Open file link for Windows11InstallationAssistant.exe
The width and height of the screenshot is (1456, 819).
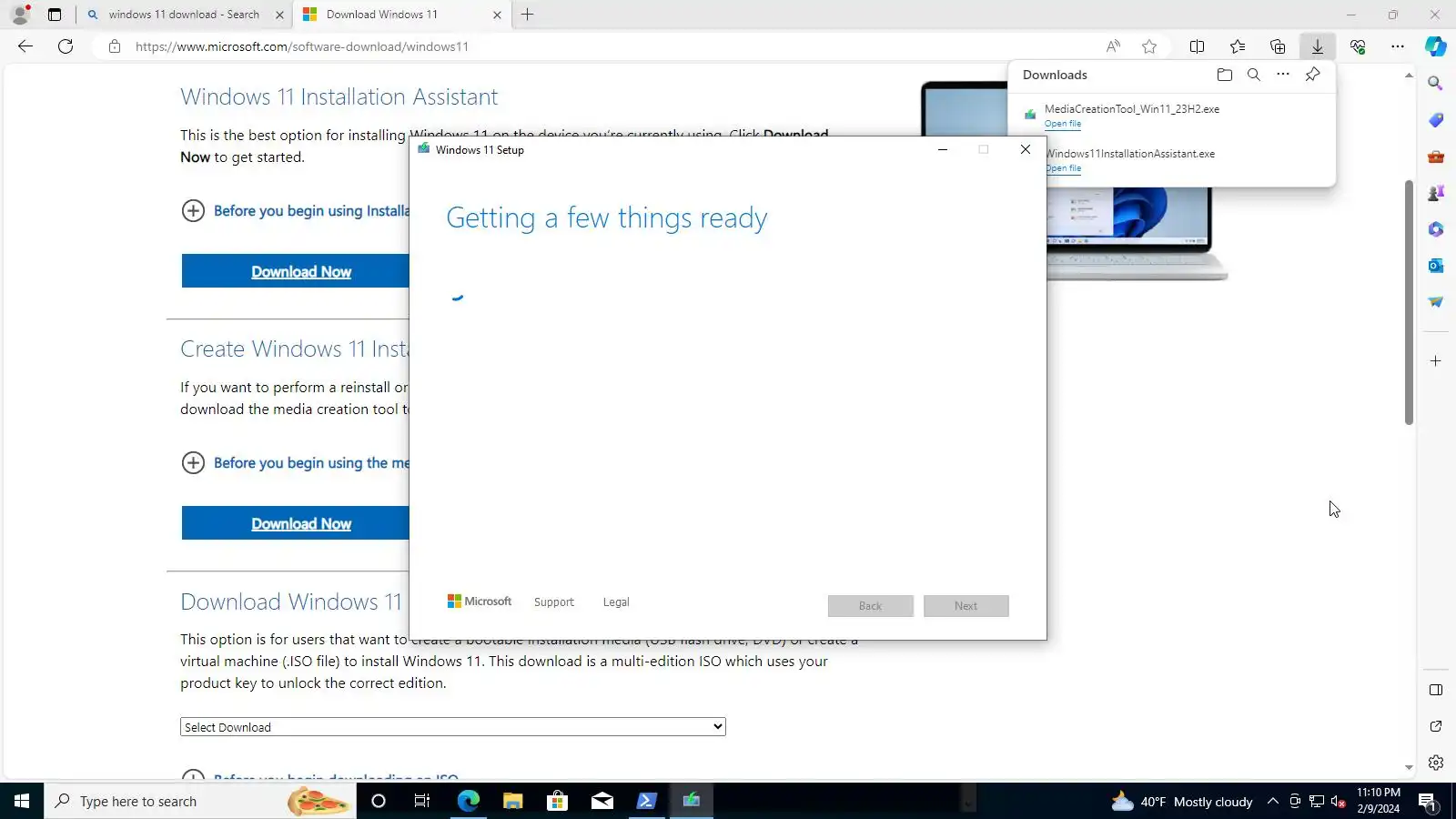pyautogui.click(x=1063, y=168)
